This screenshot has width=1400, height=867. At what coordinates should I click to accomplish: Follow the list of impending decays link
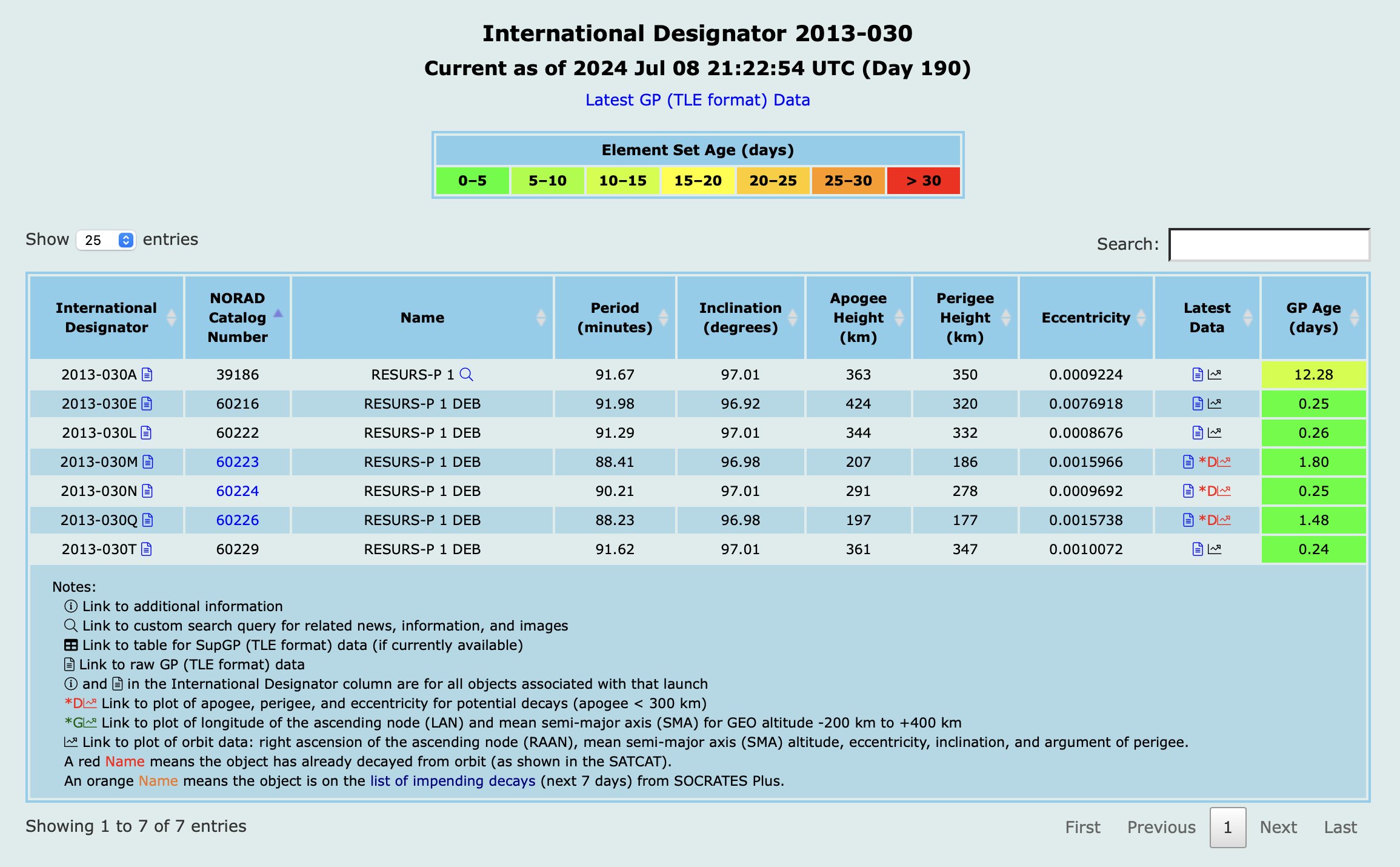tap(453, 781)
